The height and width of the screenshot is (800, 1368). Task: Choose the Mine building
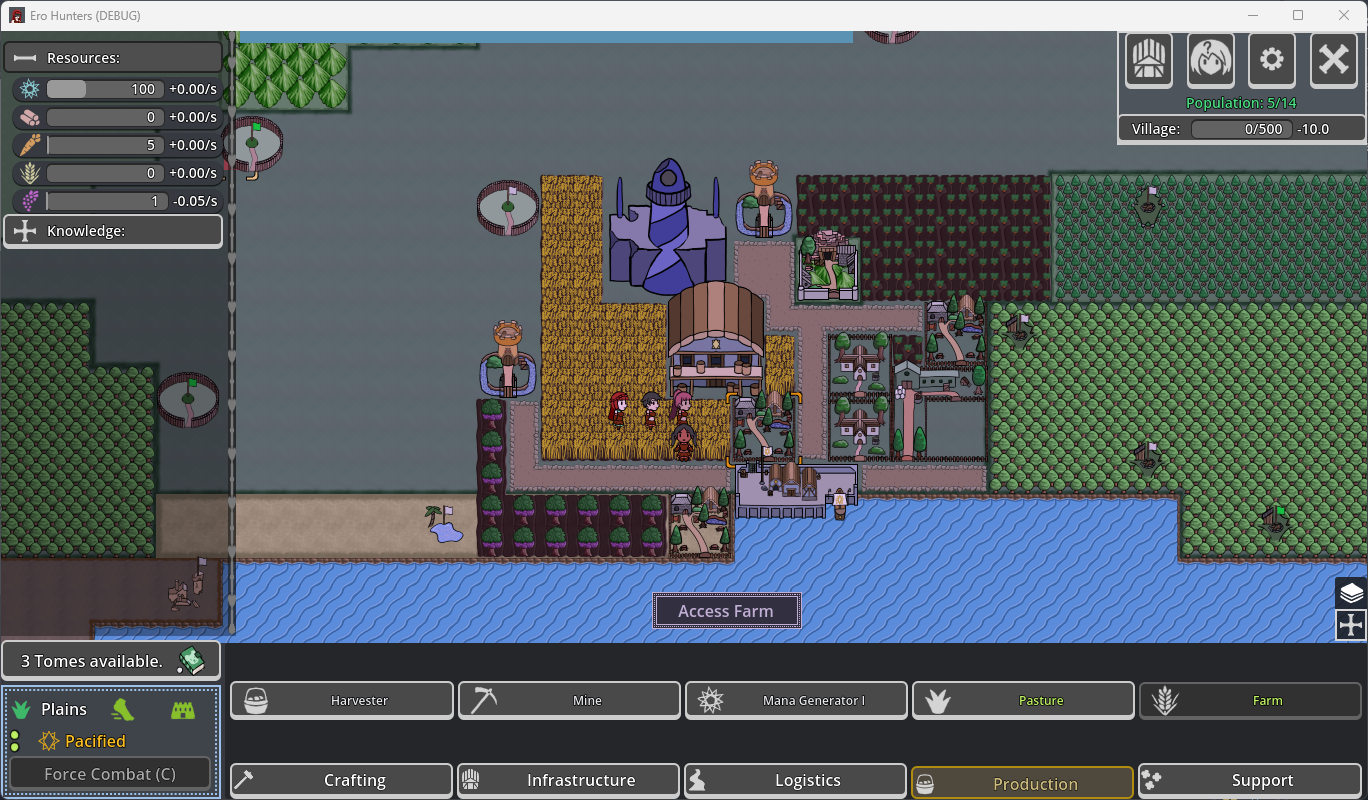click(568, 700)
